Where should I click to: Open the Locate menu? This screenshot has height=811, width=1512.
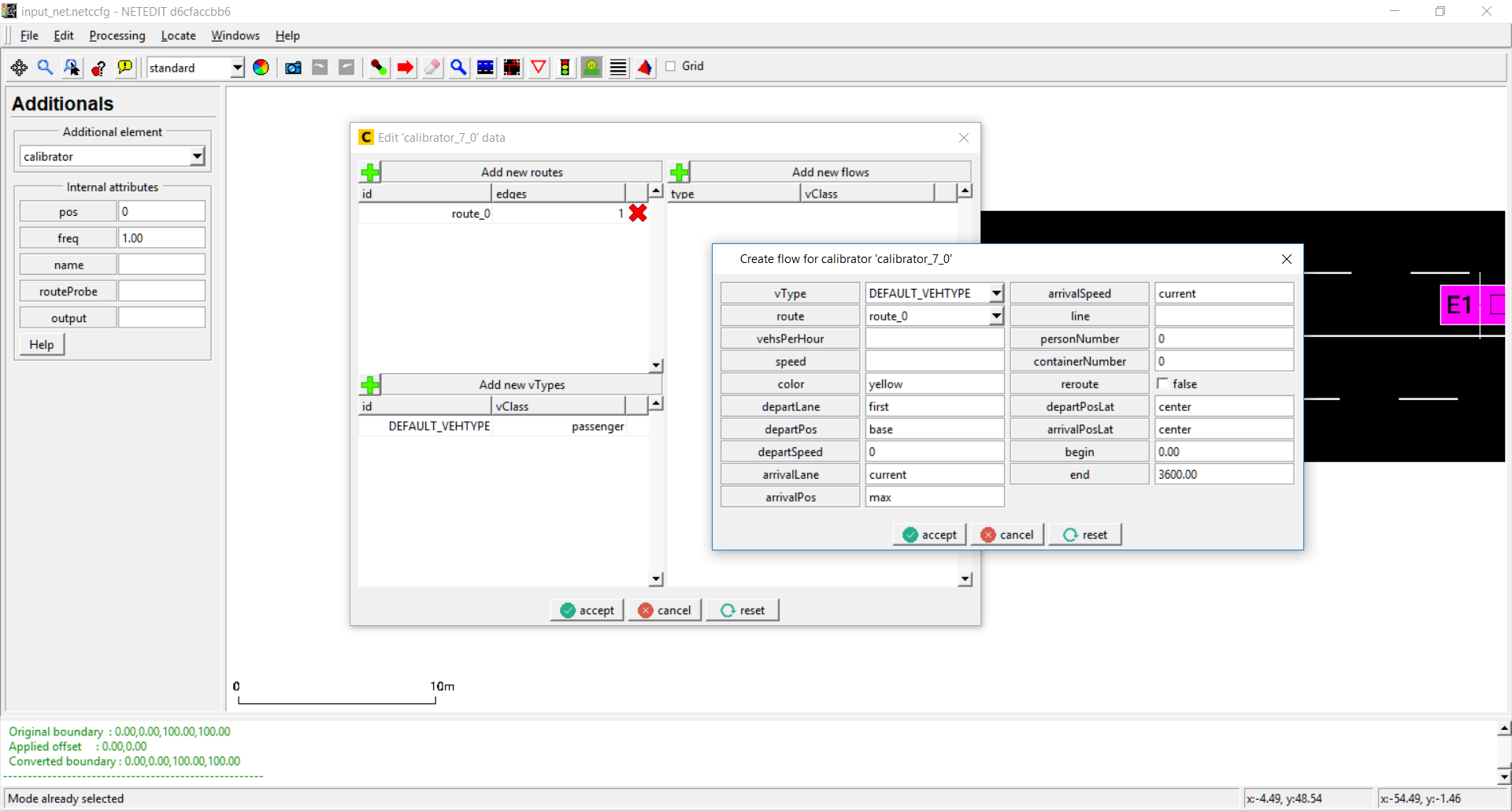(x=178, y=35)
